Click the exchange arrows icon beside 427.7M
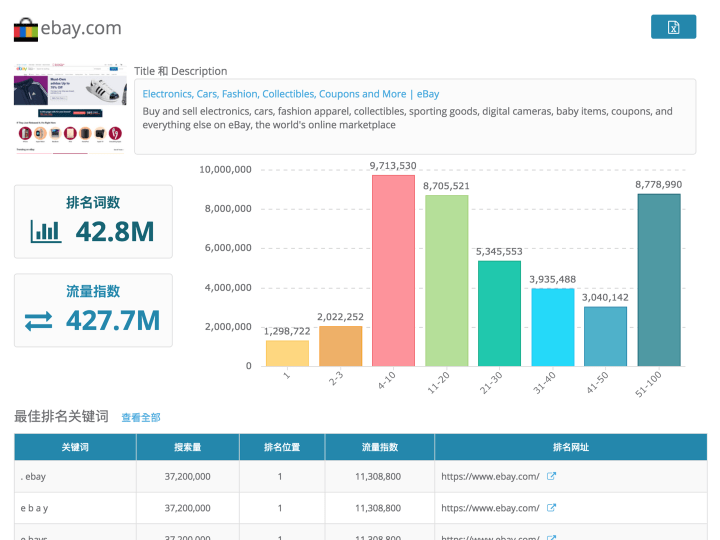The image size is (720, 540). (39, 321)
